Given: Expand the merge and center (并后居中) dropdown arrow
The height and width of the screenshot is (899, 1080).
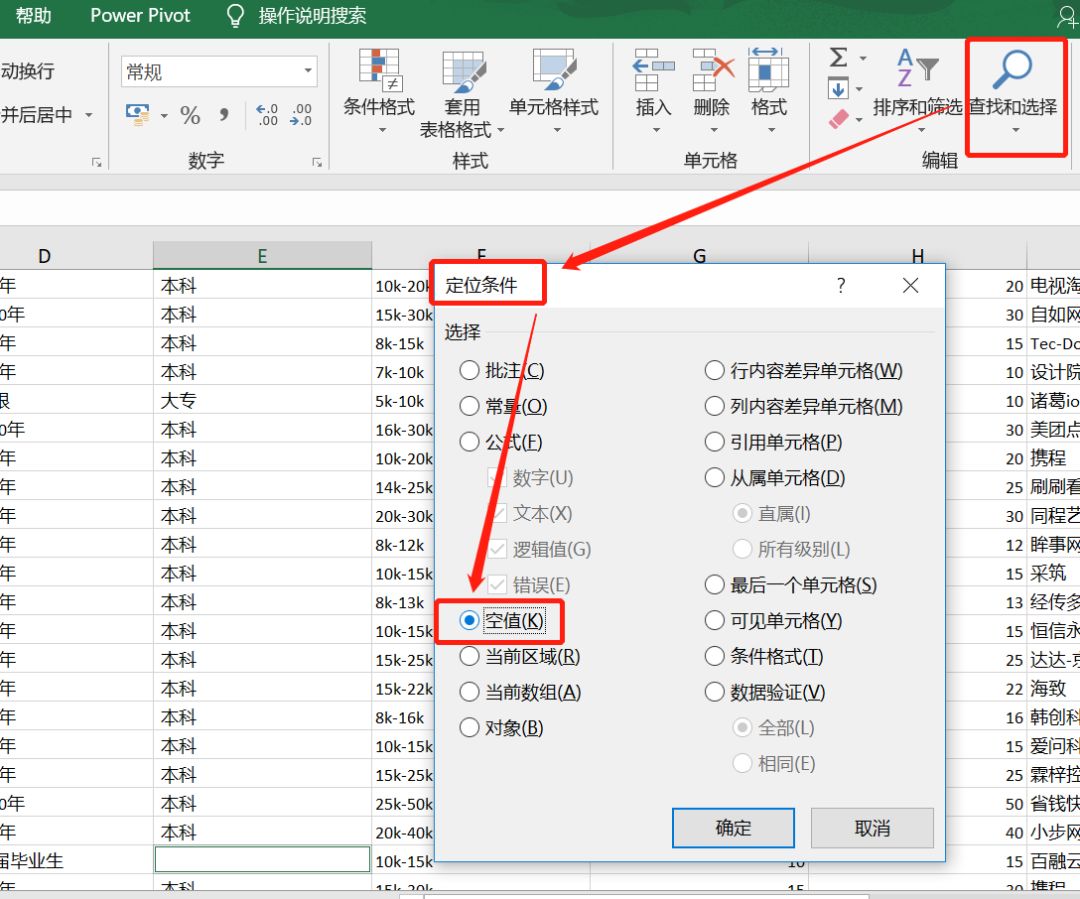Looking at the screenshot, I should 89,115.
